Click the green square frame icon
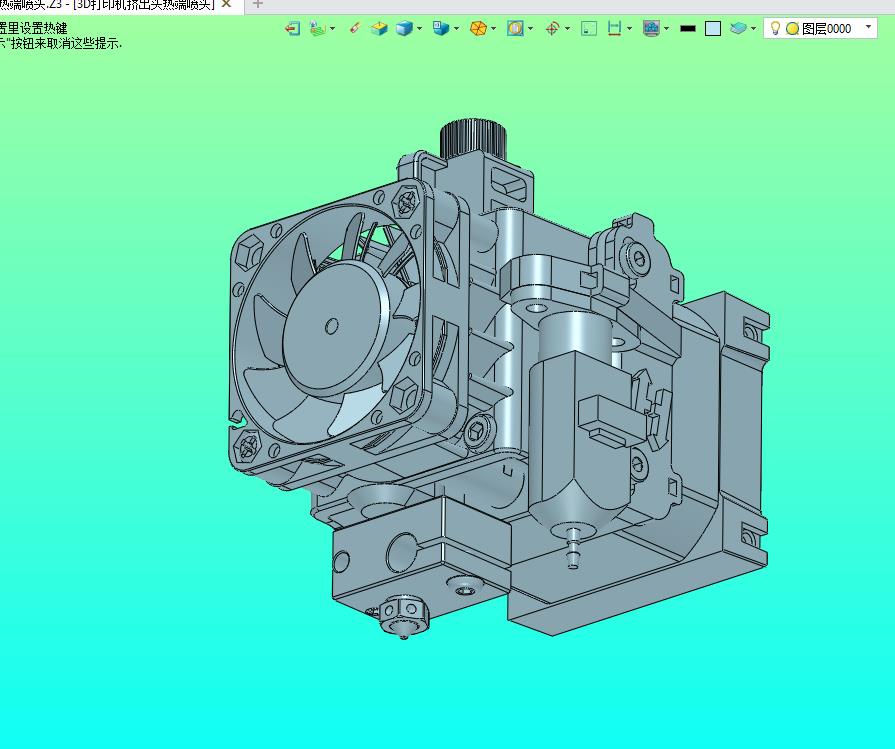This screenshot has height=749, width=895. (589, 29)
